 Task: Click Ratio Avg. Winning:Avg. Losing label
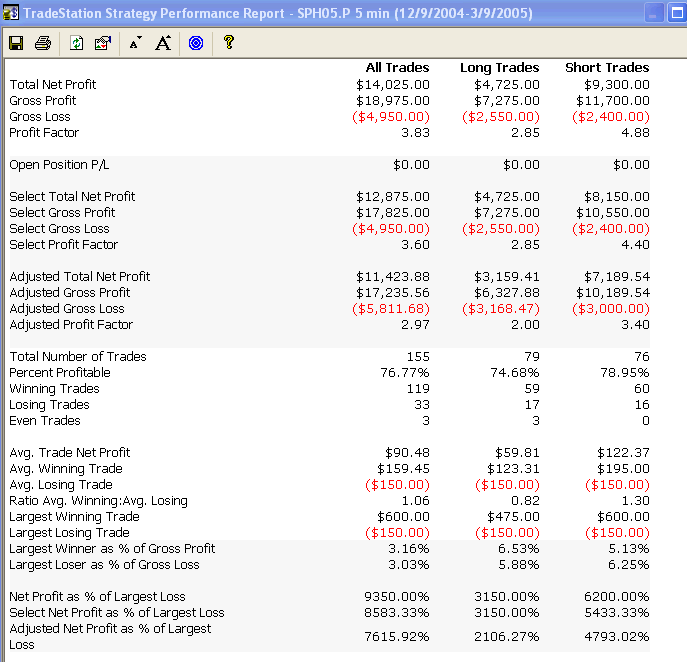pyautogui.click(x=99, y=500)
